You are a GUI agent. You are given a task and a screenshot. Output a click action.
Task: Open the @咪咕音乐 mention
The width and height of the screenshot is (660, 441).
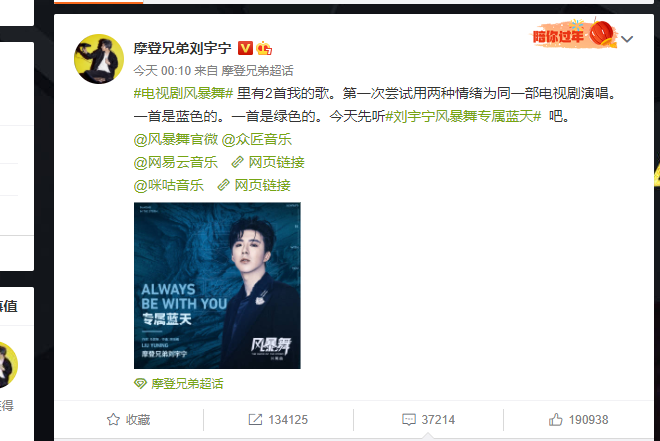168,185
